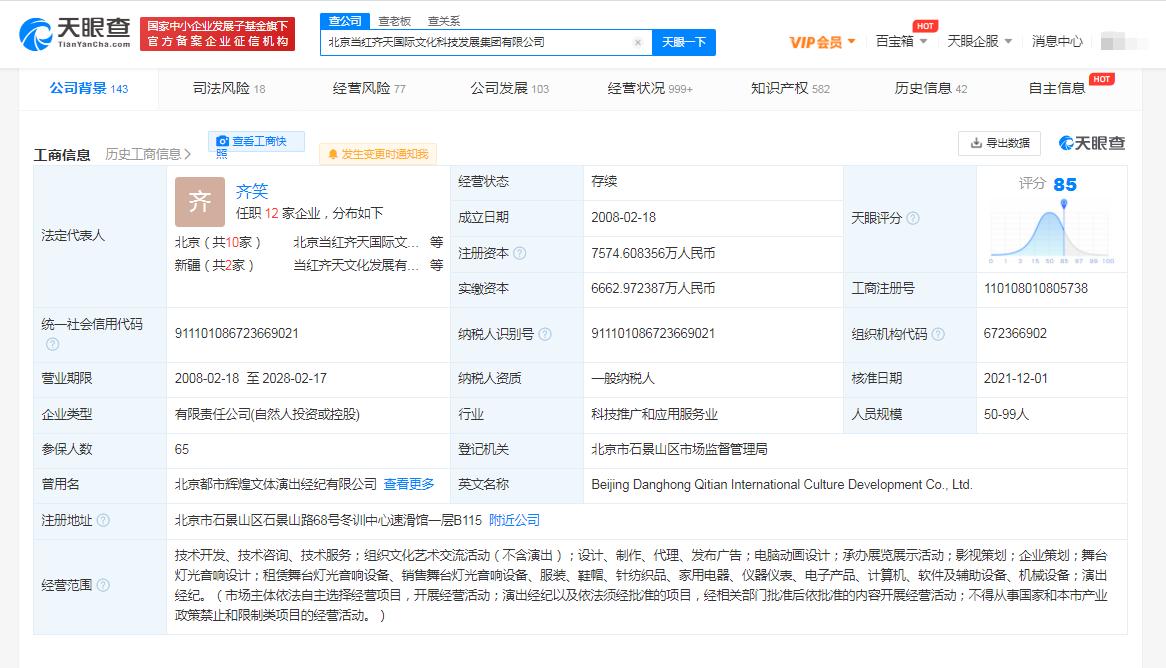Click the 组织机构代码 value 672366902
This screenshot has width=1166, height=668.
pos(1015,334)
